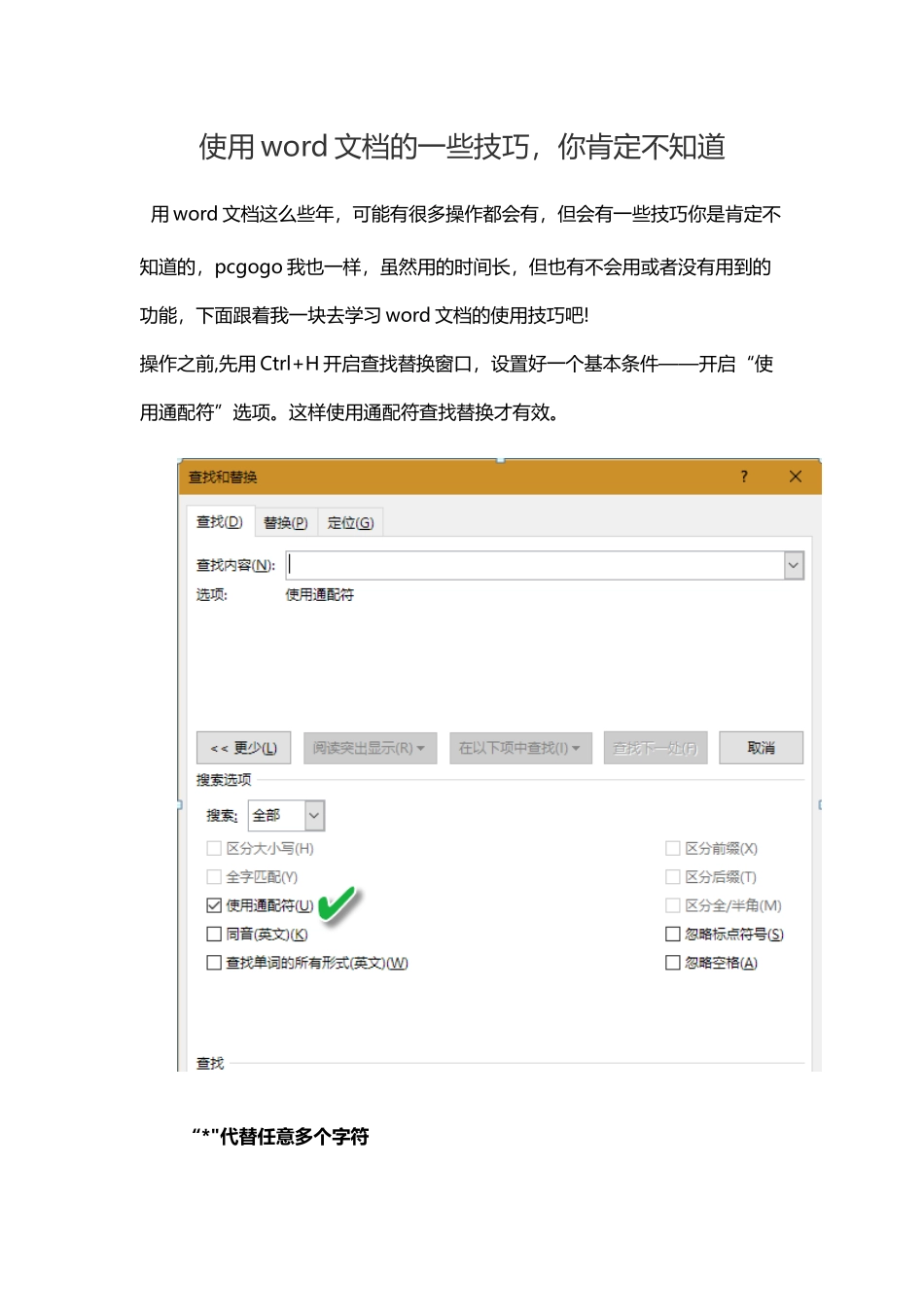Viewport: 924px width, 1307px height.
Task: Click the heading "*"代替任意多个字符
Action: [280, 1136]
